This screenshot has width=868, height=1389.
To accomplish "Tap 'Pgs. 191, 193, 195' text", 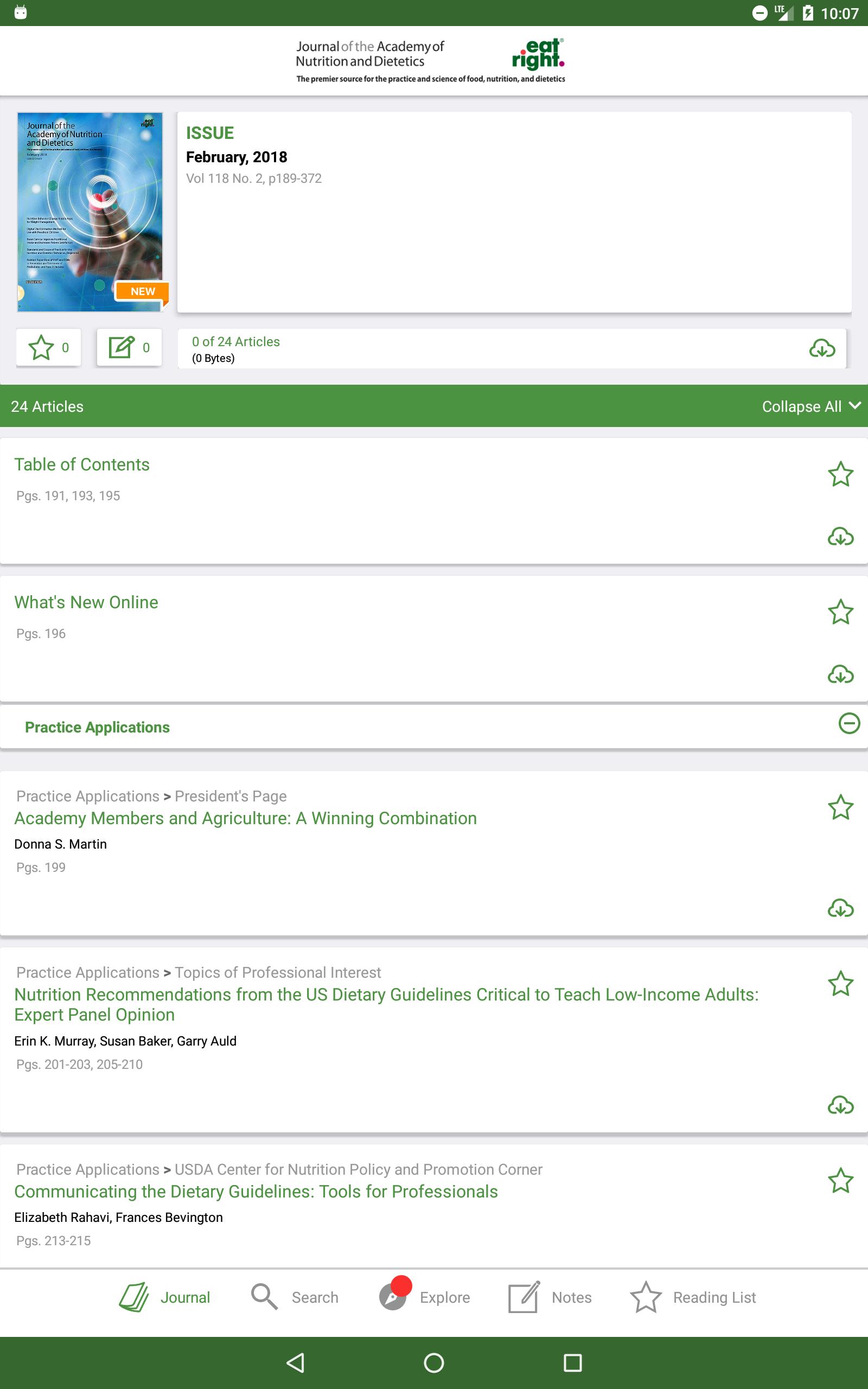I will [68, 495].
